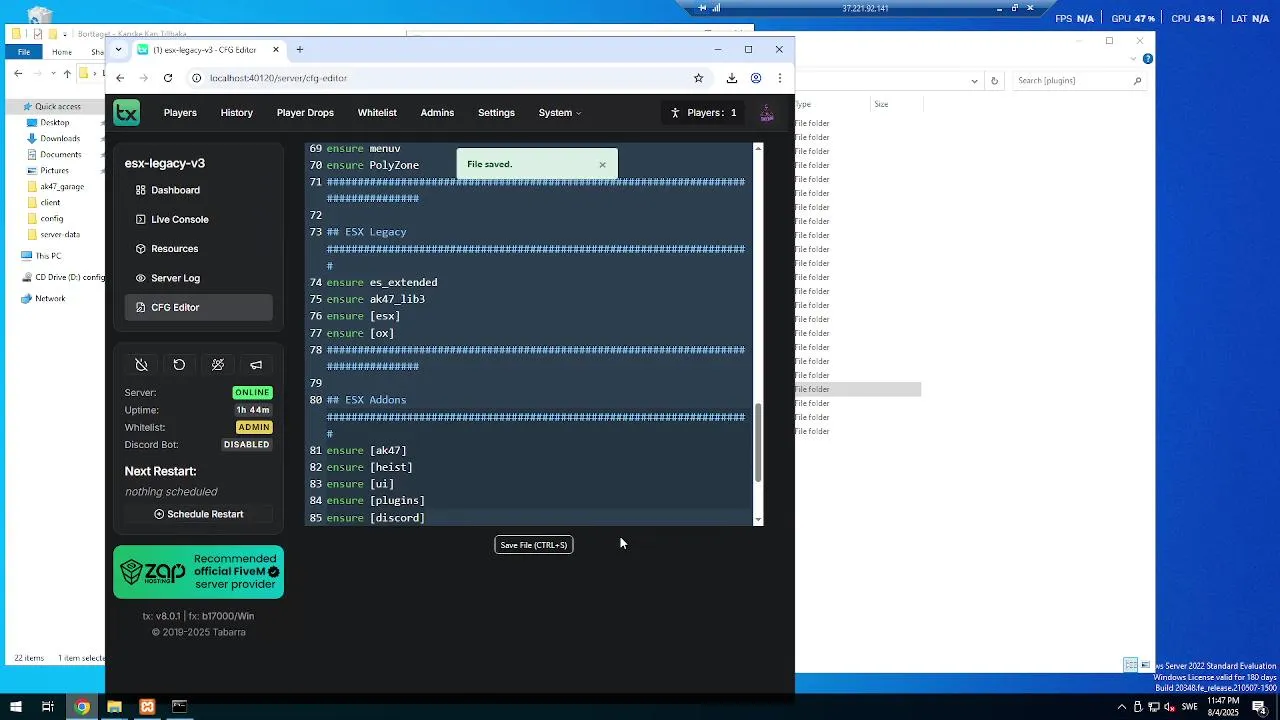
Task: Open the Chrome tab search dropdown
Action: 119,49
